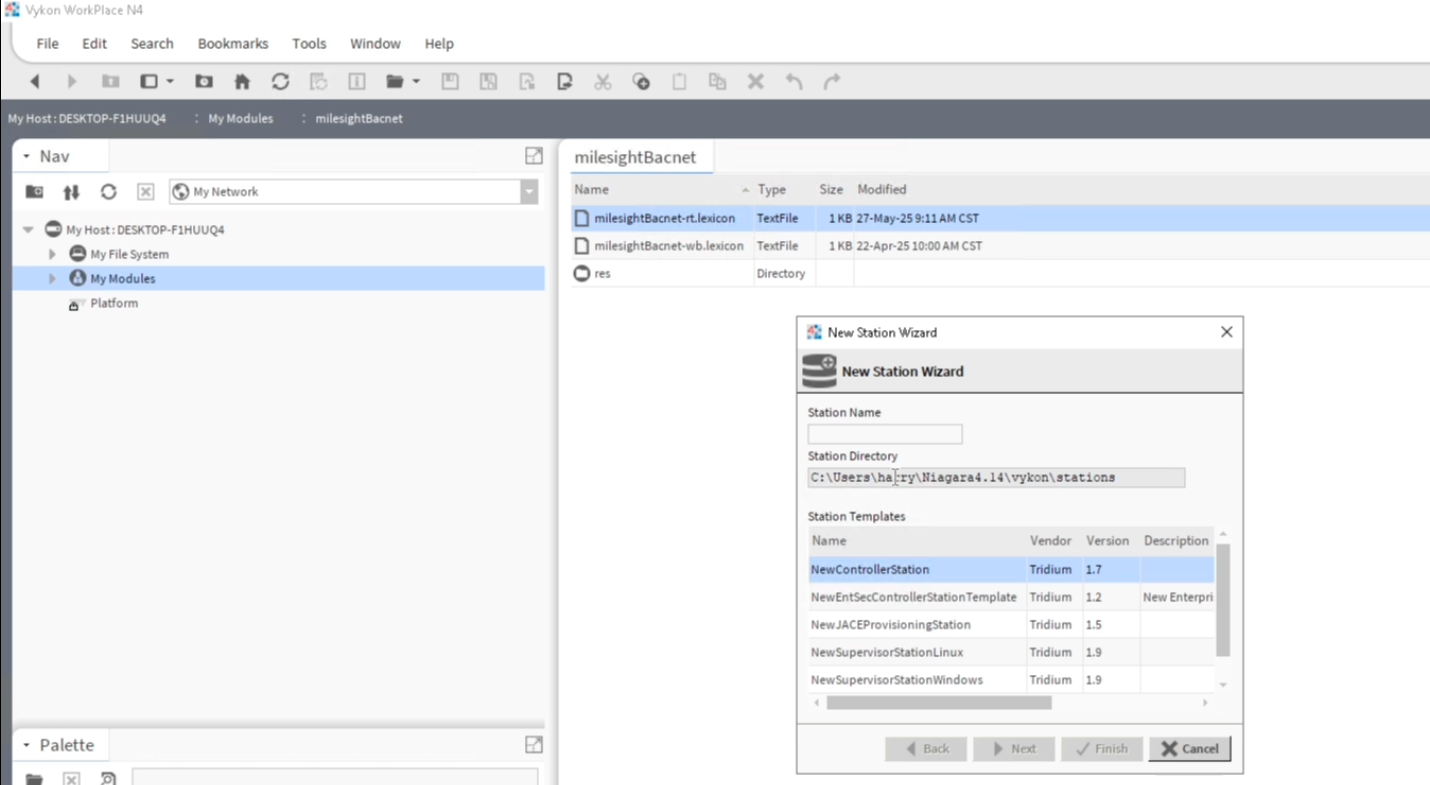Click the templates list horizontal scrollbar
This screenshot has width=1430, height=785.
pos(939,703)
